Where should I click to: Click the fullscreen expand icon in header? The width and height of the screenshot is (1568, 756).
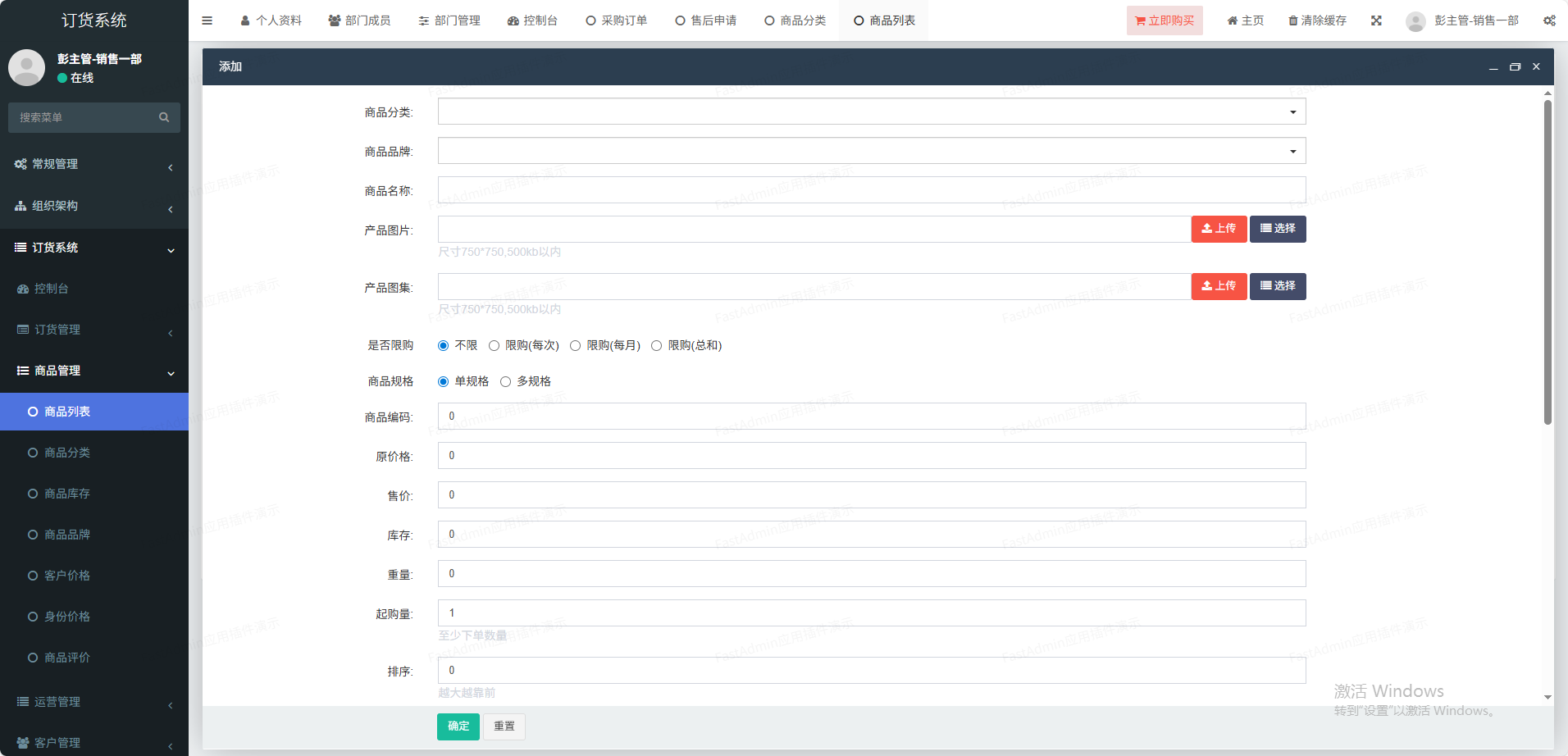[x=1376, y=20]
